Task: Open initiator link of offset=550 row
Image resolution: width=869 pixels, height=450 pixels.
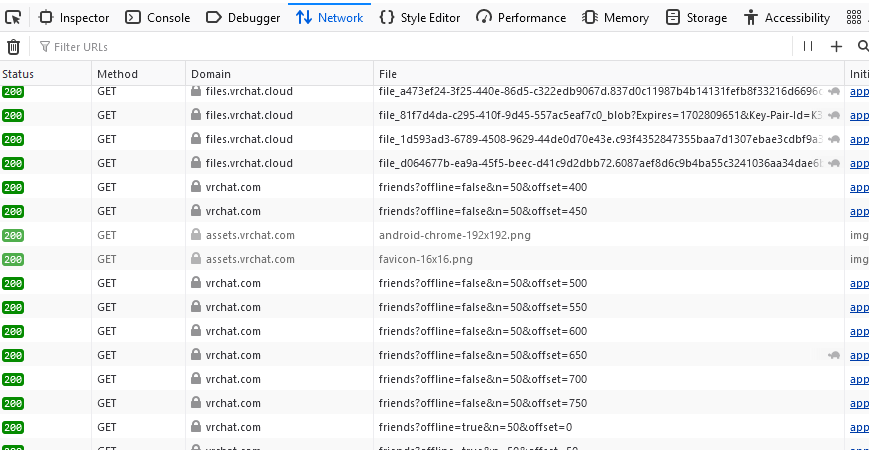Action: click(x=860, y=307)
